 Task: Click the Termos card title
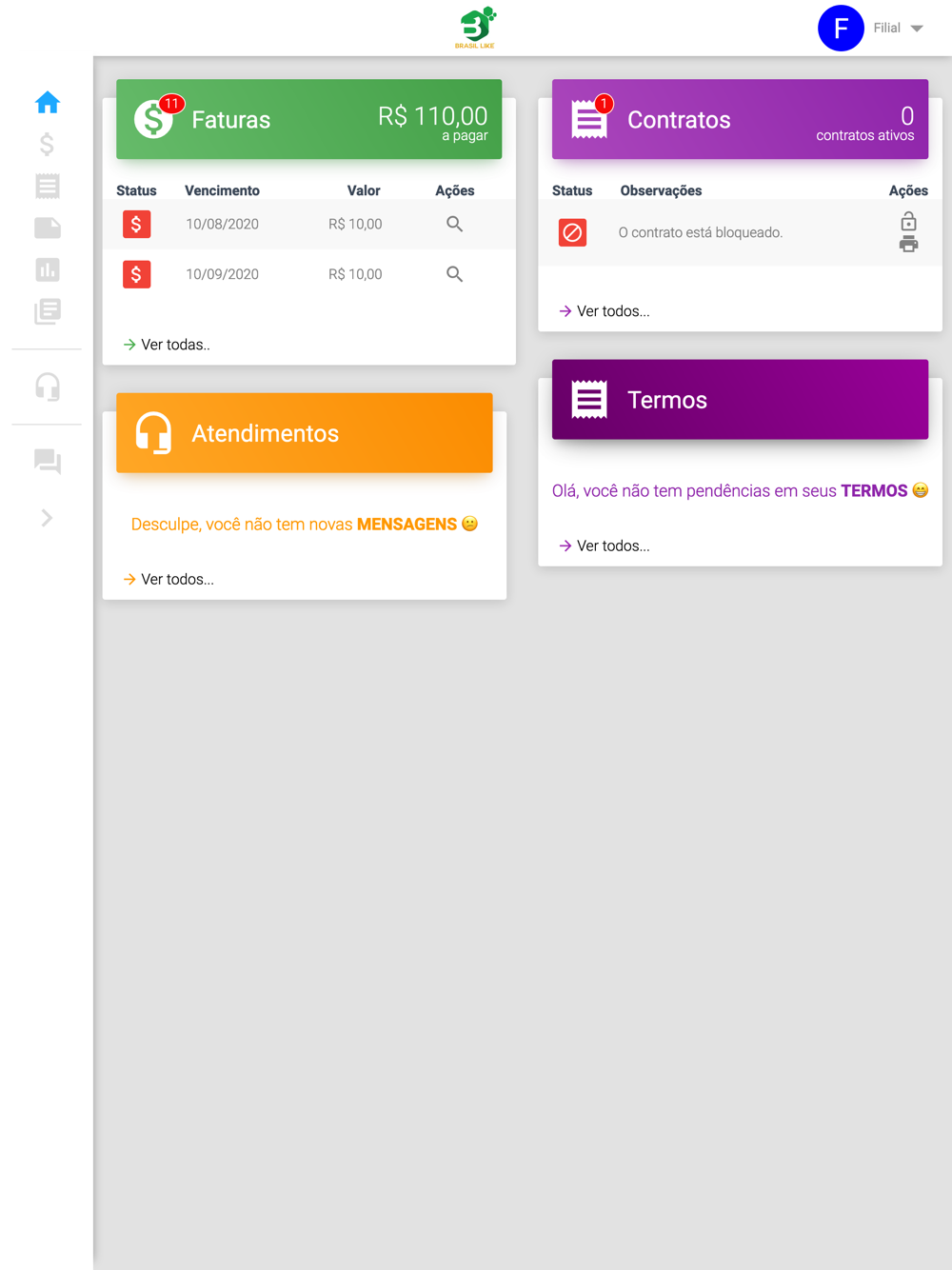click(x=667, y=400)
